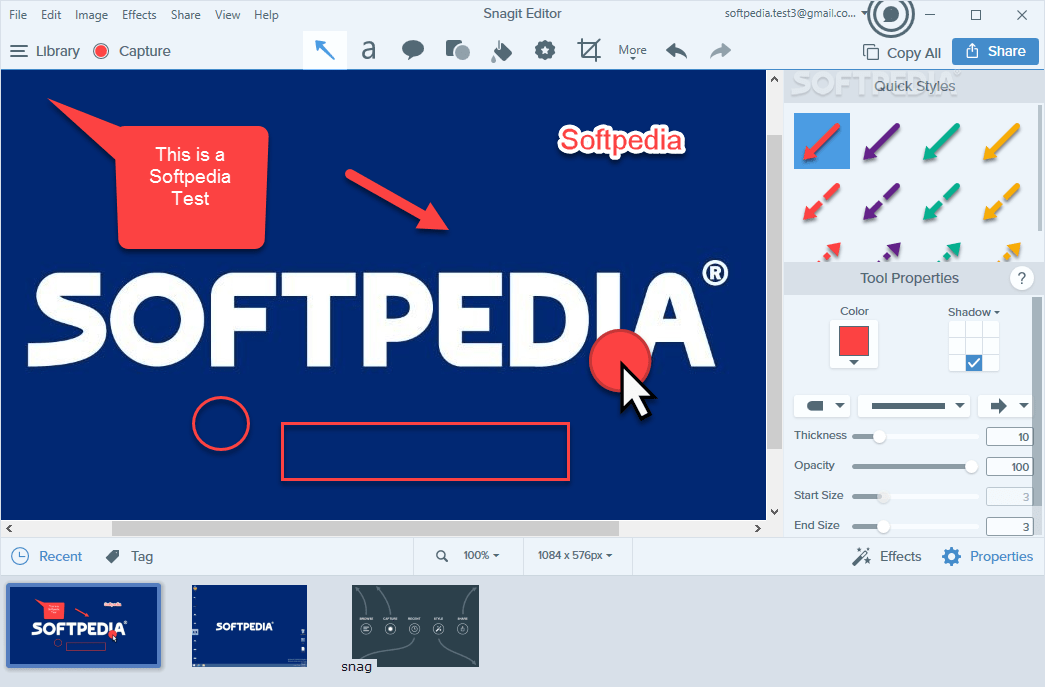Open the Shadow dropdown

point(973,311)
